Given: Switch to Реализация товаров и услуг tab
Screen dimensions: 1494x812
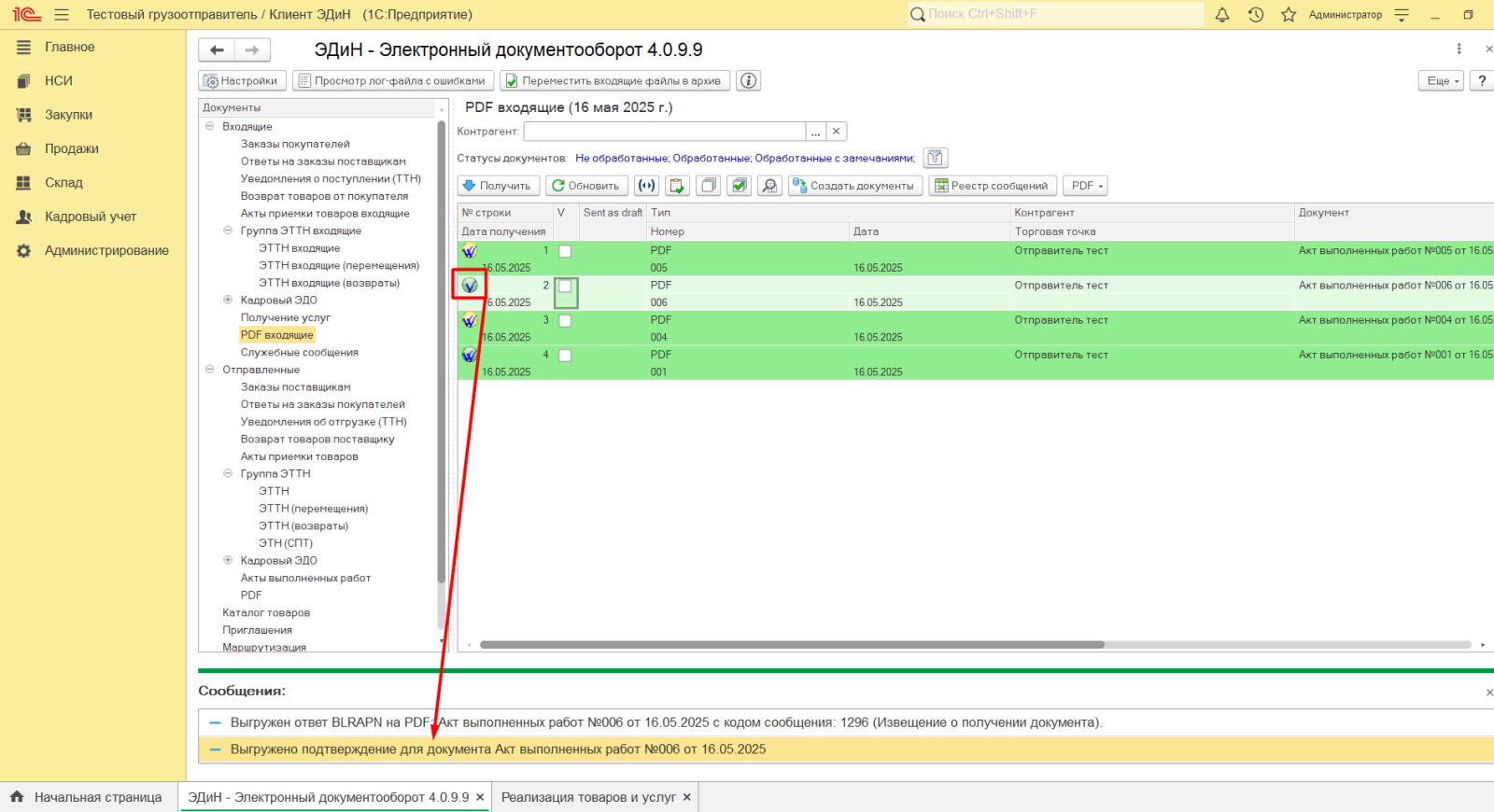Looking at the screenshot, I should pos(588,797).
